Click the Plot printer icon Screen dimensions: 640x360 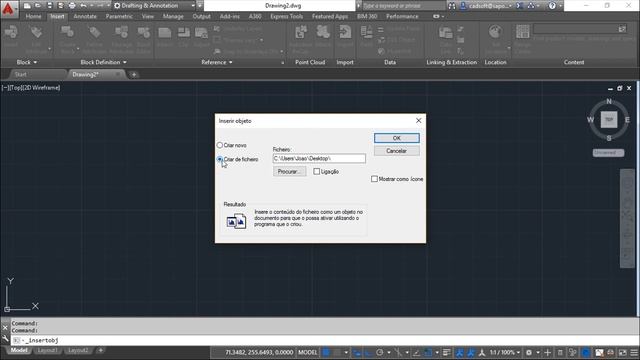[x=72, y=6]
